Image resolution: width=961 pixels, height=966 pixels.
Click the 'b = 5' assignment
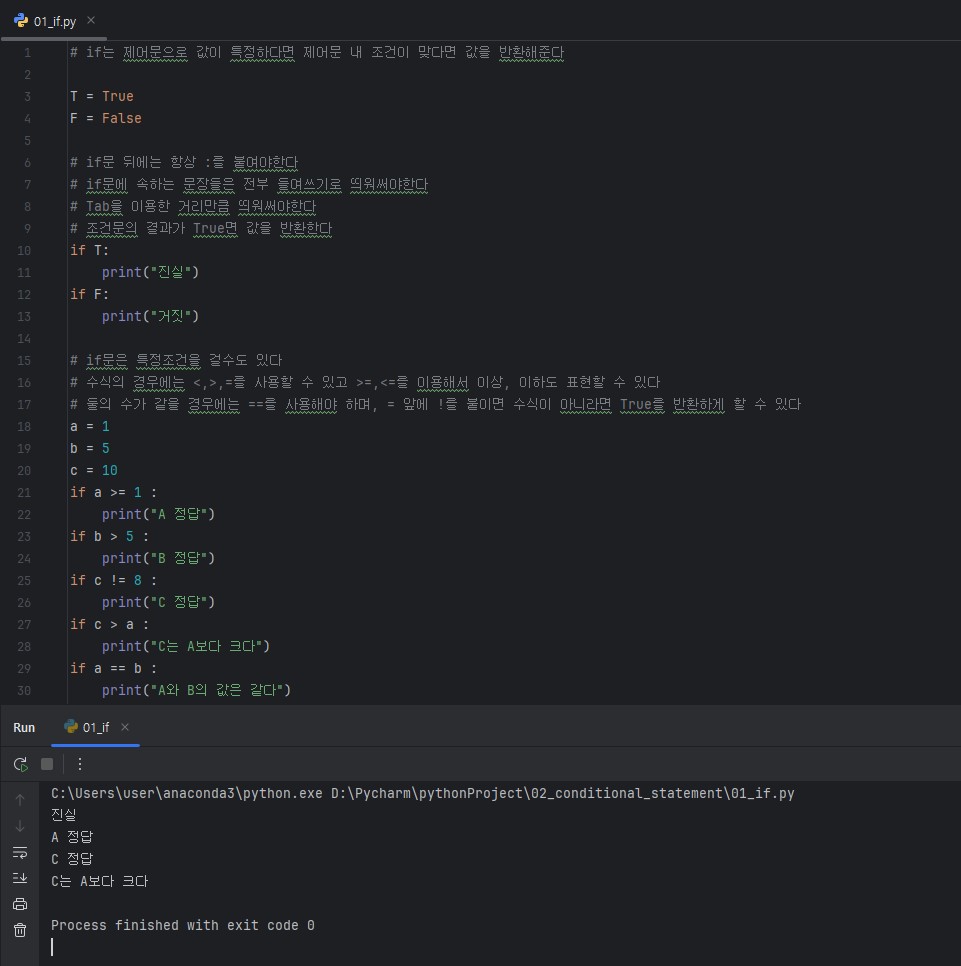[x=89, y=448]
